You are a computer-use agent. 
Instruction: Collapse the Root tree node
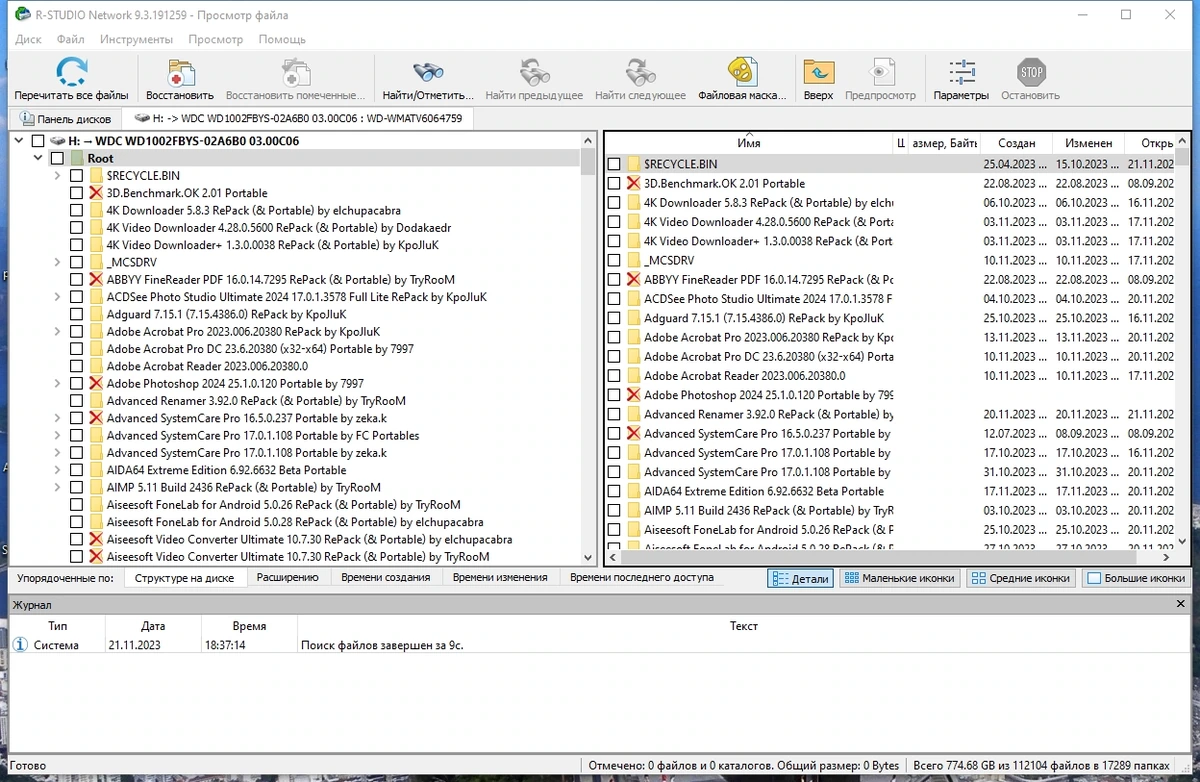point(38,158)
